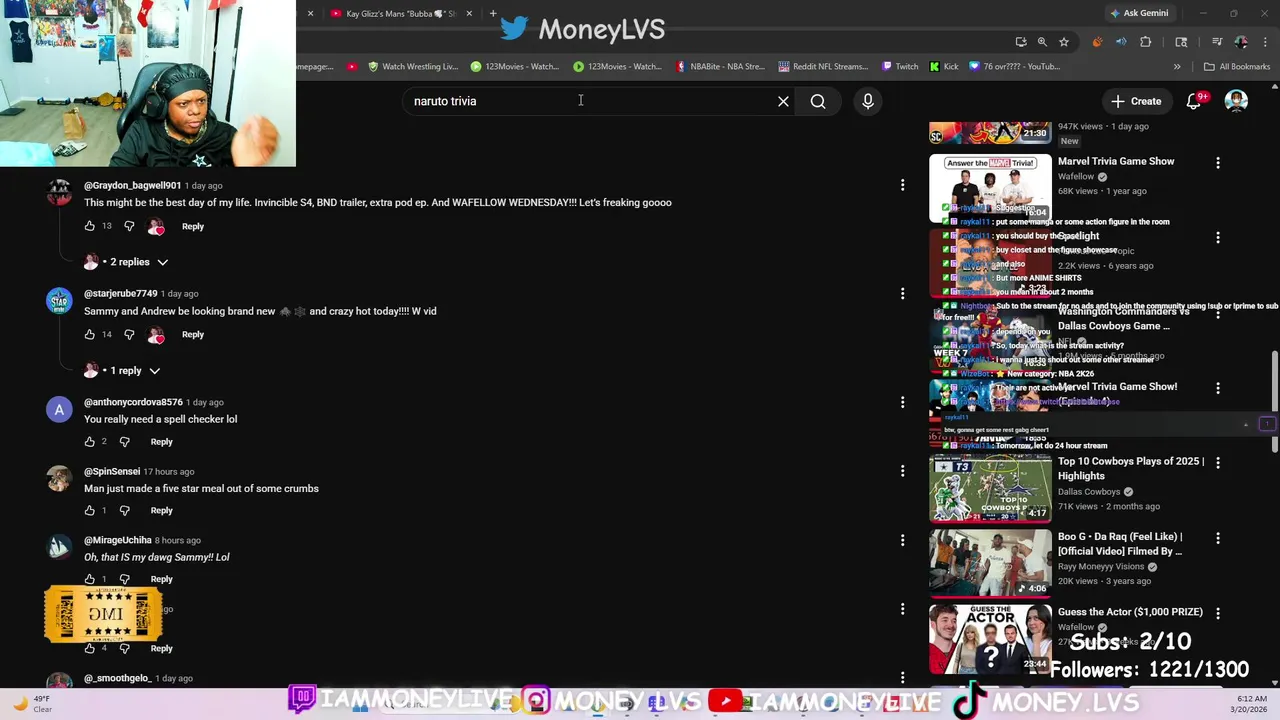Click the speaker extension icon in toolbar
The height and width of the screenshot is (720, 1280).
tap(1121, 42)
